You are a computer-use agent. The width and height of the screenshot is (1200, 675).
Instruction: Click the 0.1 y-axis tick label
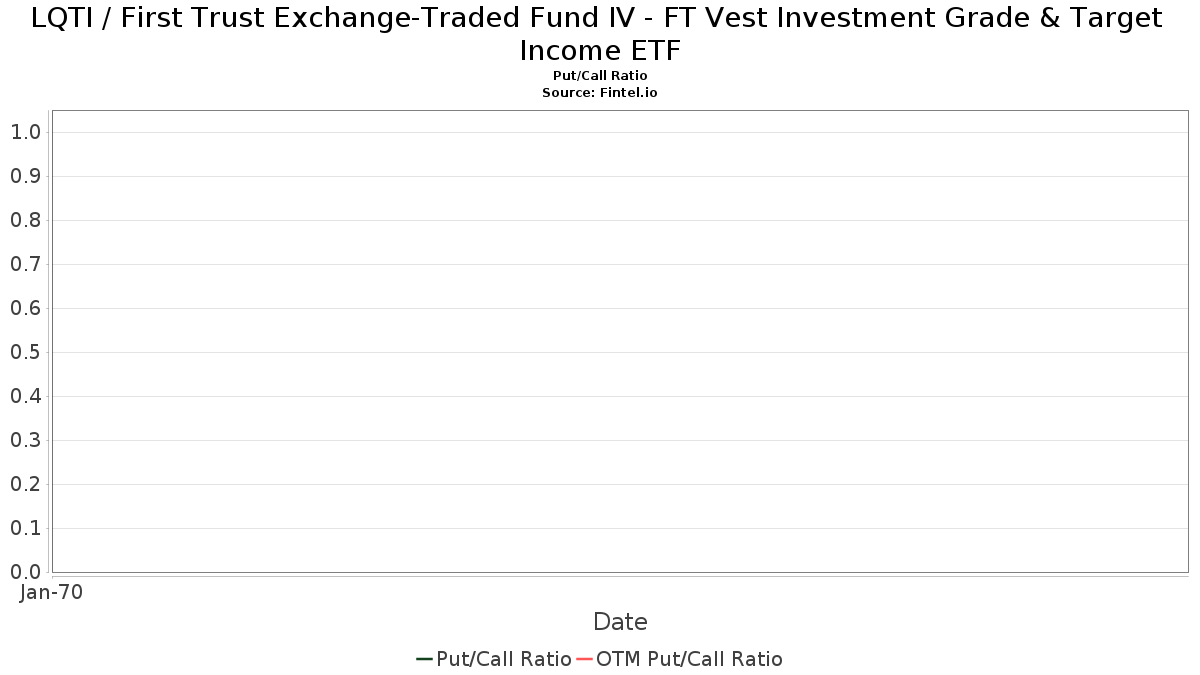point(26,528)
